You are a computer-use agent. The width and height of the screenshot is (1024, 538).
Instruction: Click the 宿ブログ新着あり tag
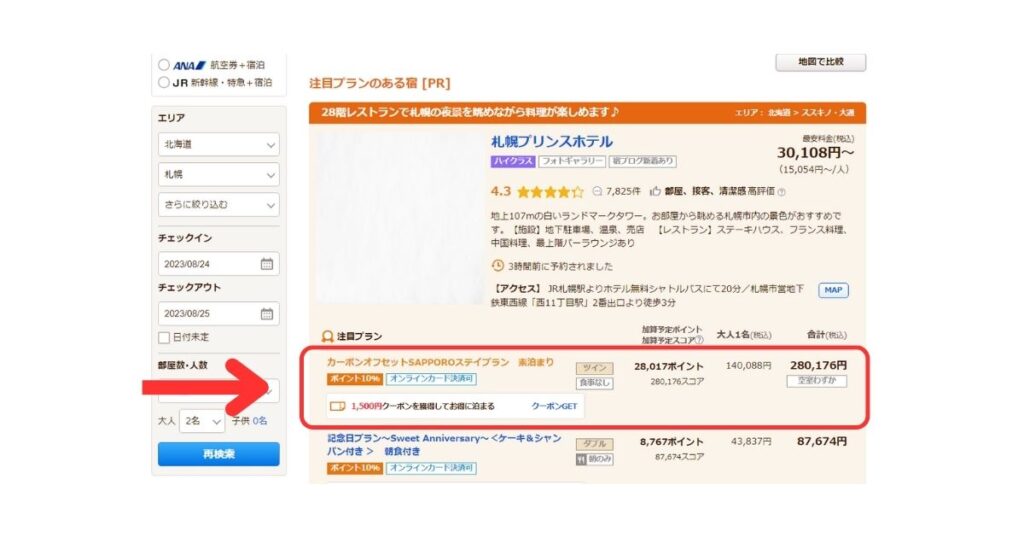(x=643, y=161)
